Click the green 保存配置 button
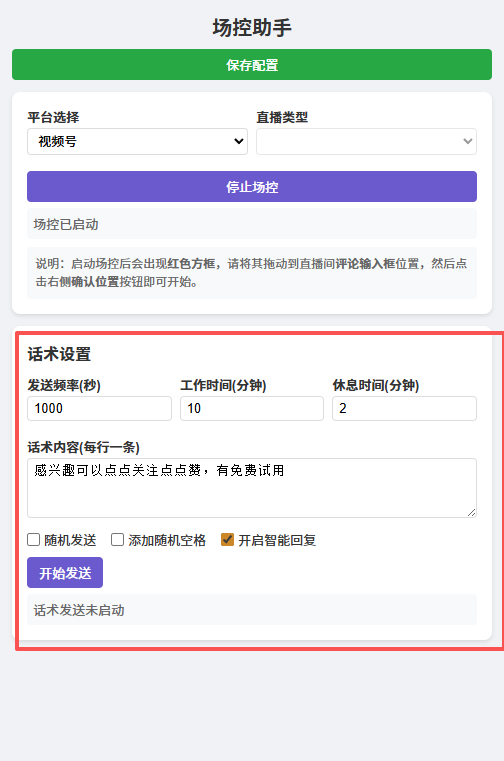 tap(252, 65)
